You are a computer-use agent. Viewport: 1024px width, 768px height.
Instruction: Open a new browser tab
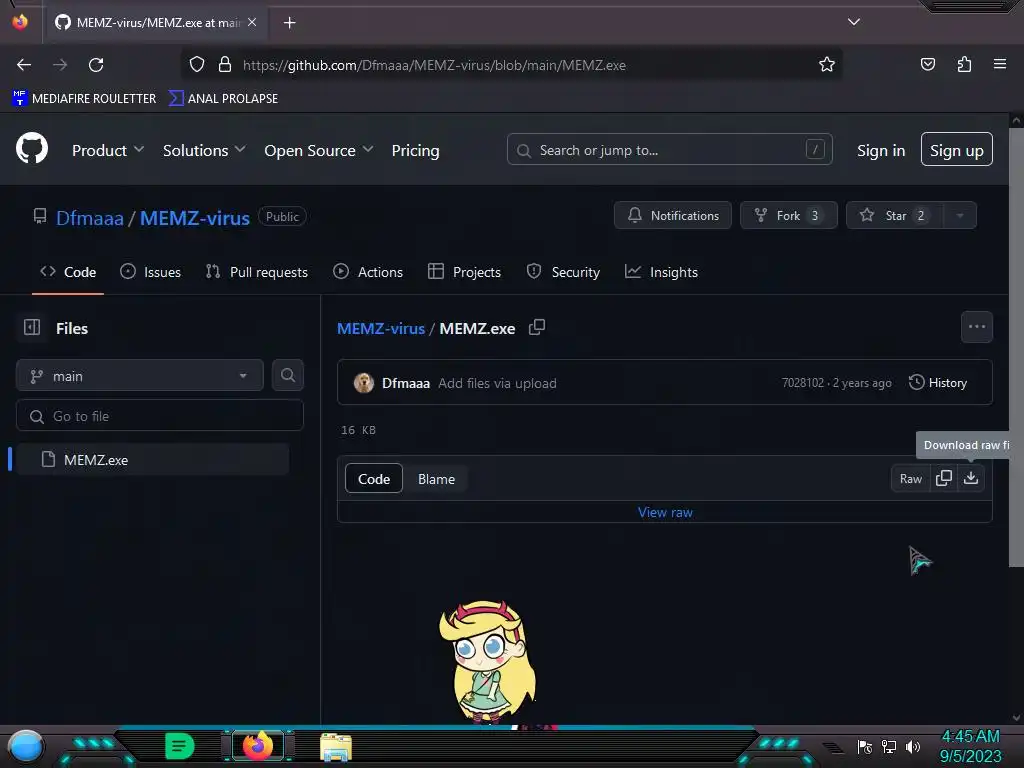click(289, 23)
